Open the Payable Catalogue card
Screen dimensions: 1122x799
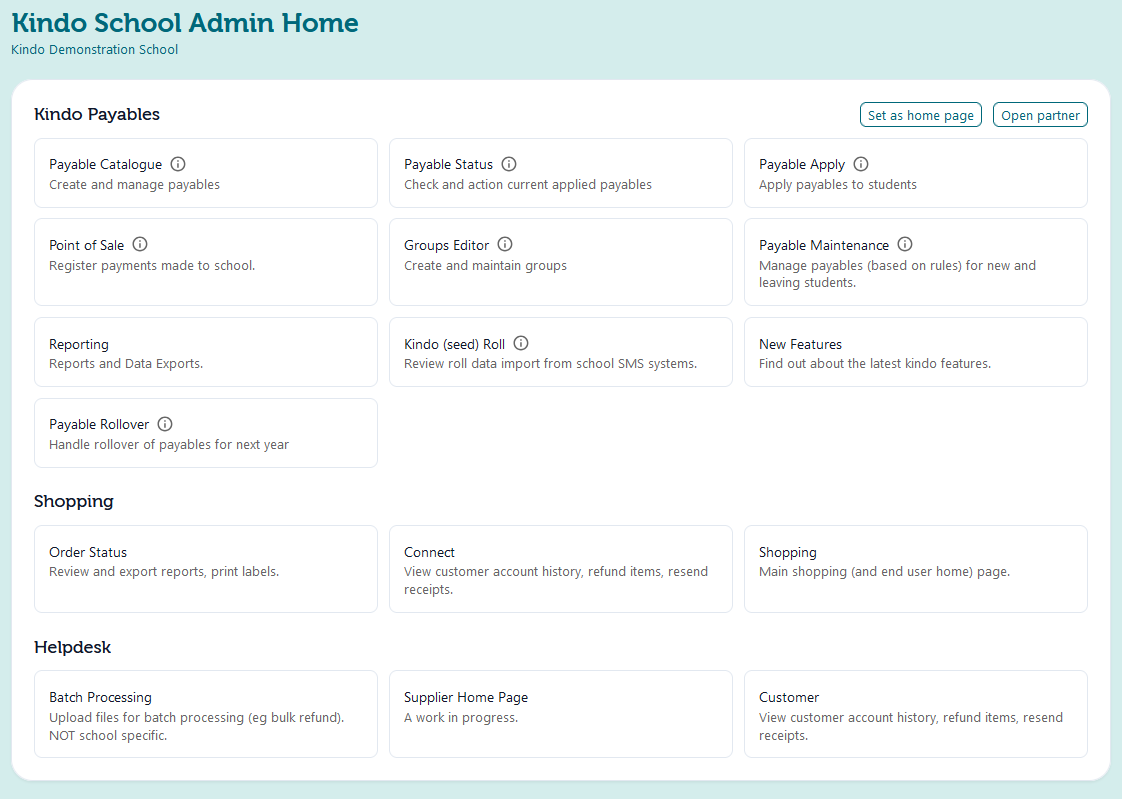click(206, 173)
